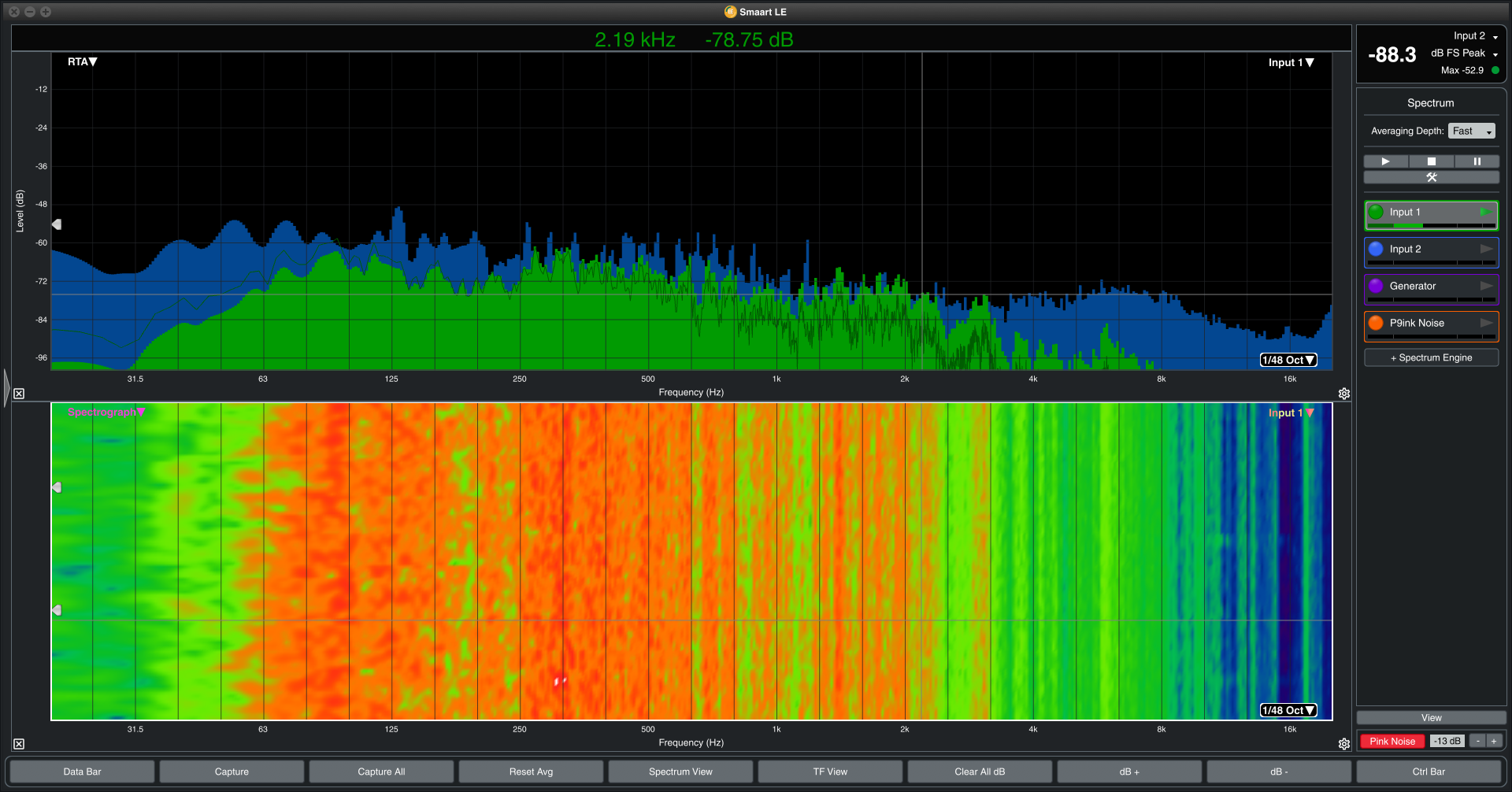Start all spectrum engines with play button

coord(1386,161)
